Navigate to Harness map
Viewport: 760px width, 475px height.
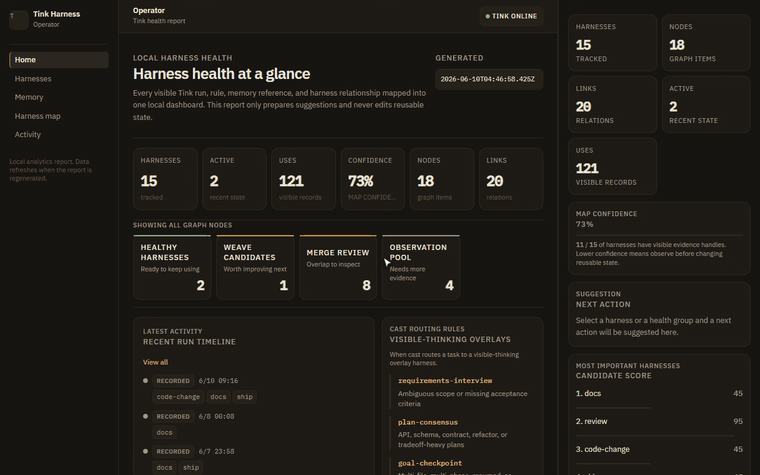(59, 116)
